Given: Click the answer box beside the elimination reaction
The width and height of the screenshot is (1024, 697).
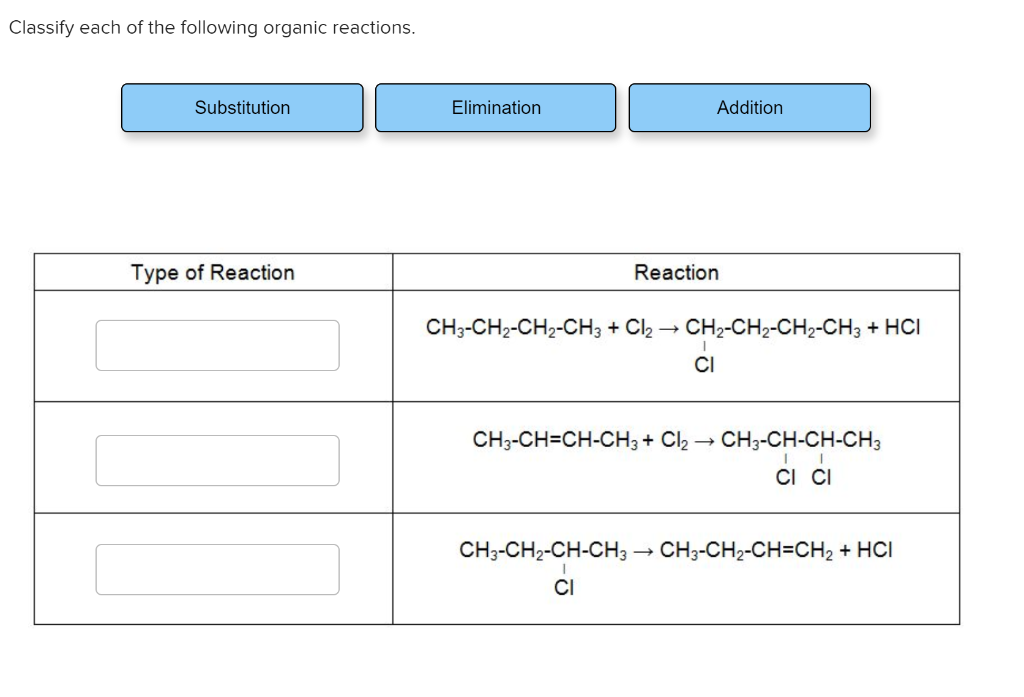Looking at the screenshot, I should pos(217,568).
